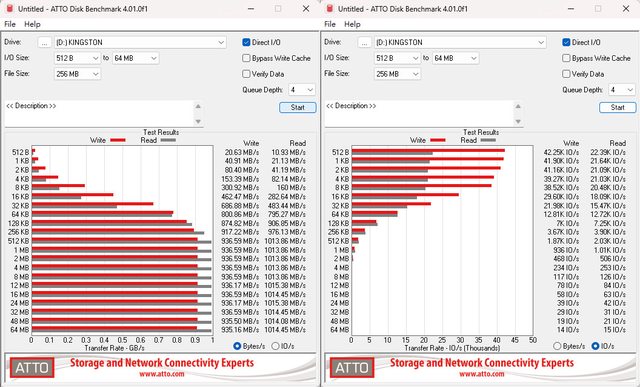The height and width of the screenshot is (387, 640).
Task: Click the ATTO logo in right banner
Action: point(352,367)
